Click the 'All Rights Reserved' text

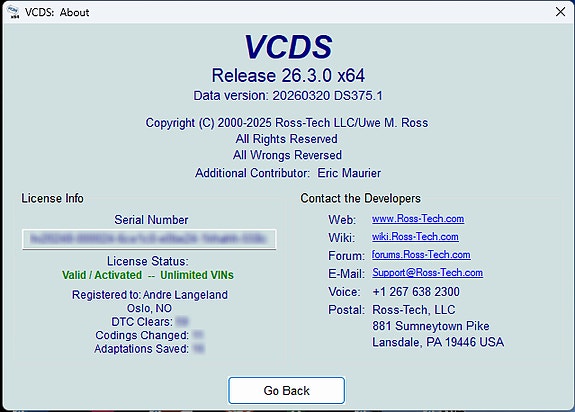[x=286, y=139]
